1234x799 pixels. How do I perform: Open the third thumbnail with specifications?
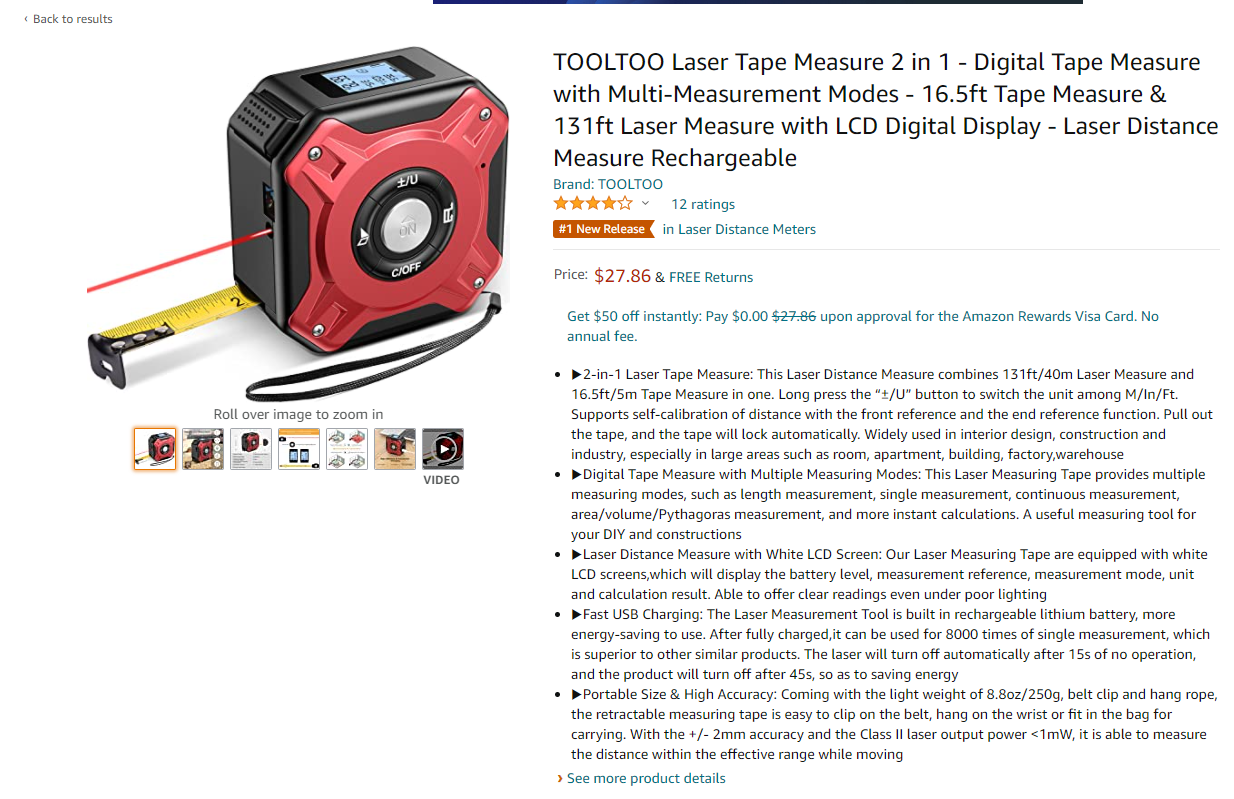click(251, 449)
